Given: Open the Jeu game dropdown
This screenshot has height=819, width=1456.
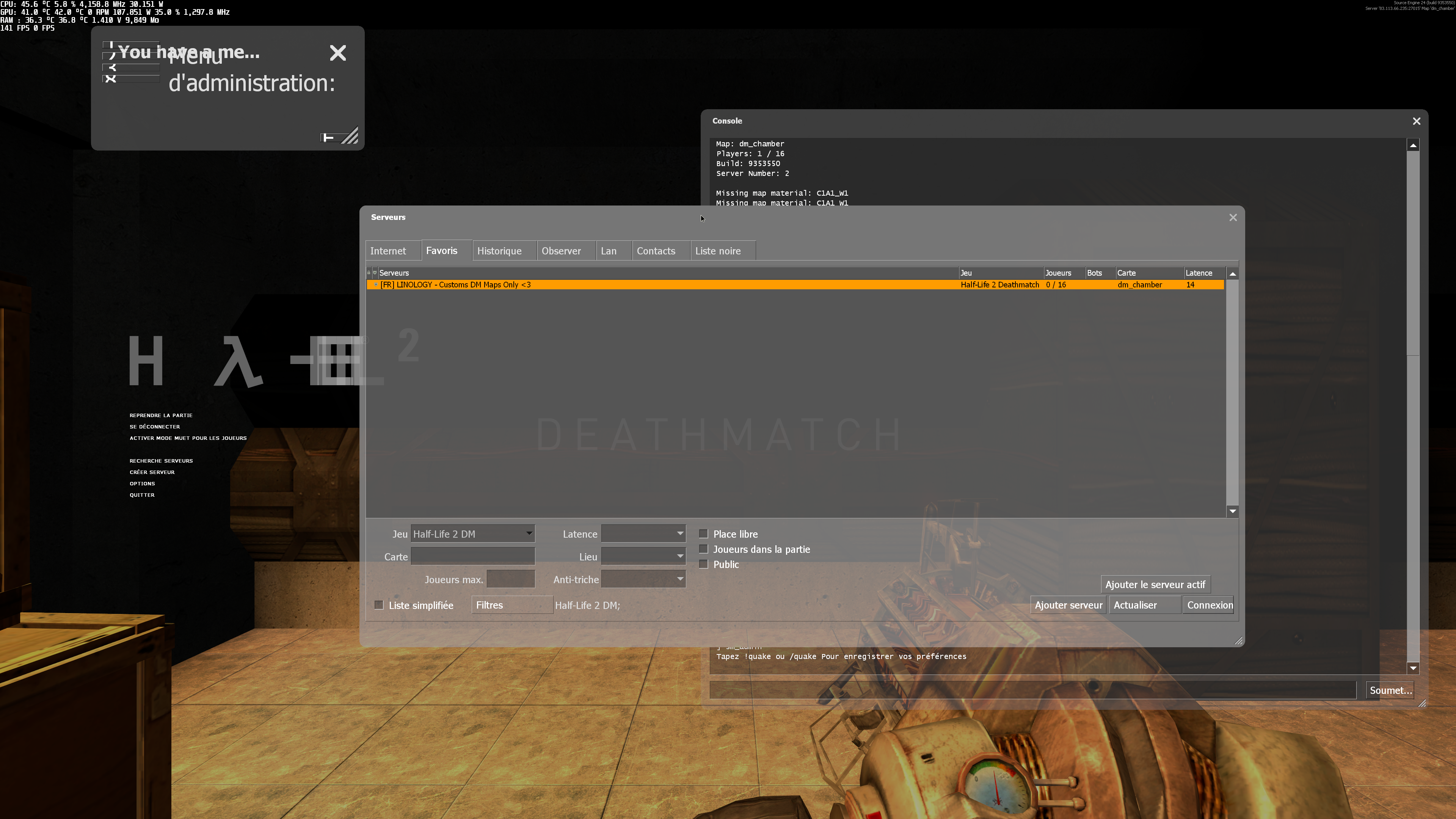Looking at the screenshot, I should click(x=472, y=534).
